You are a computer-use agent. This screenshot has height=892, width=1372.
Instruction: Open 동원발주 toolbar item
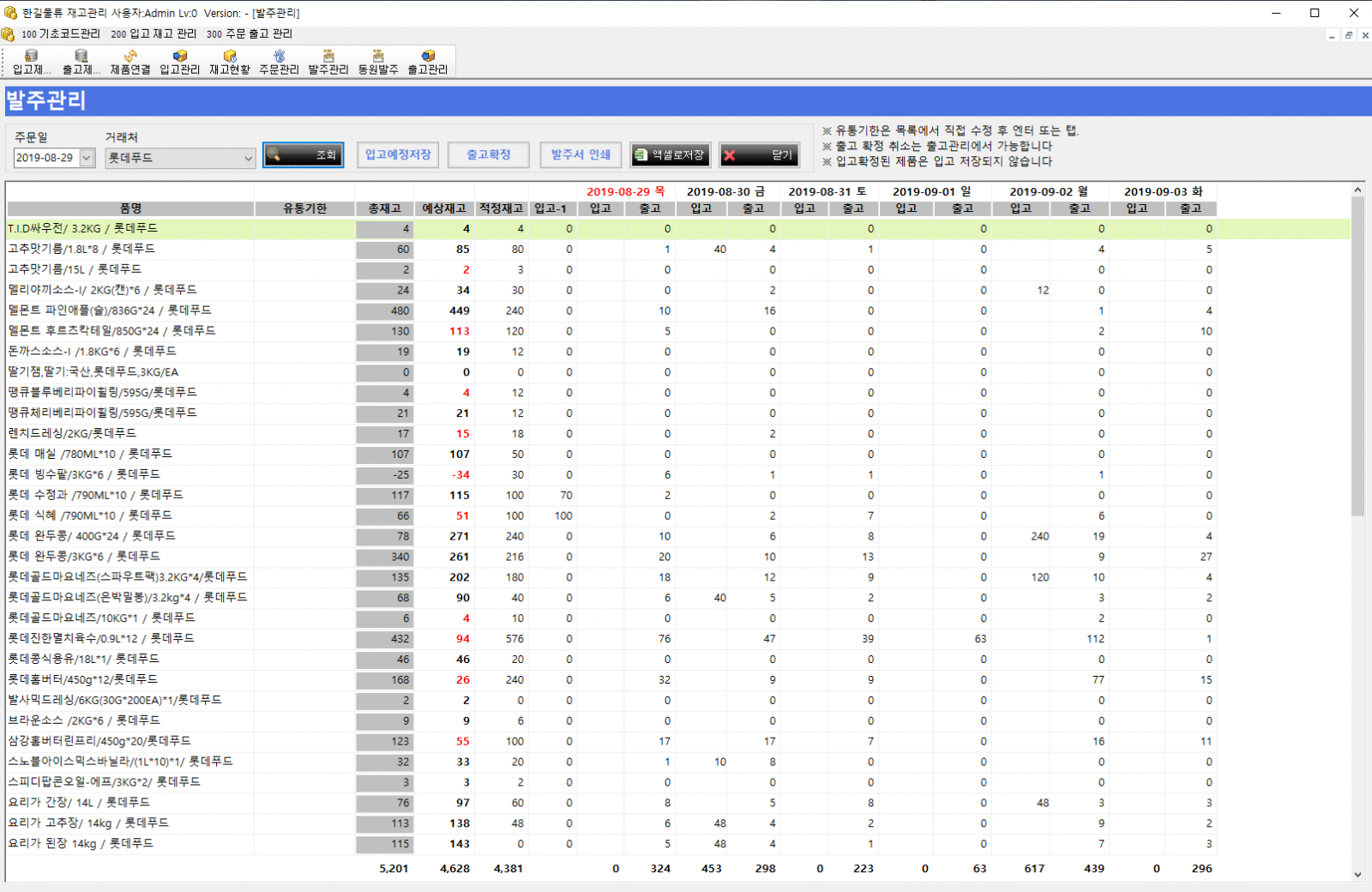tap(378, 62)
